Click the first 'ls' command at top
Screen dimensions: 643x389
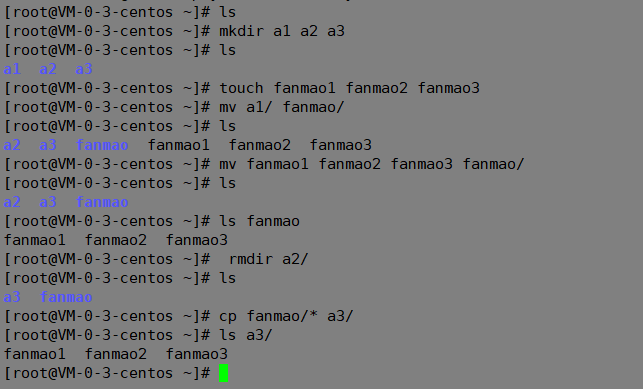tap(228, 12)
